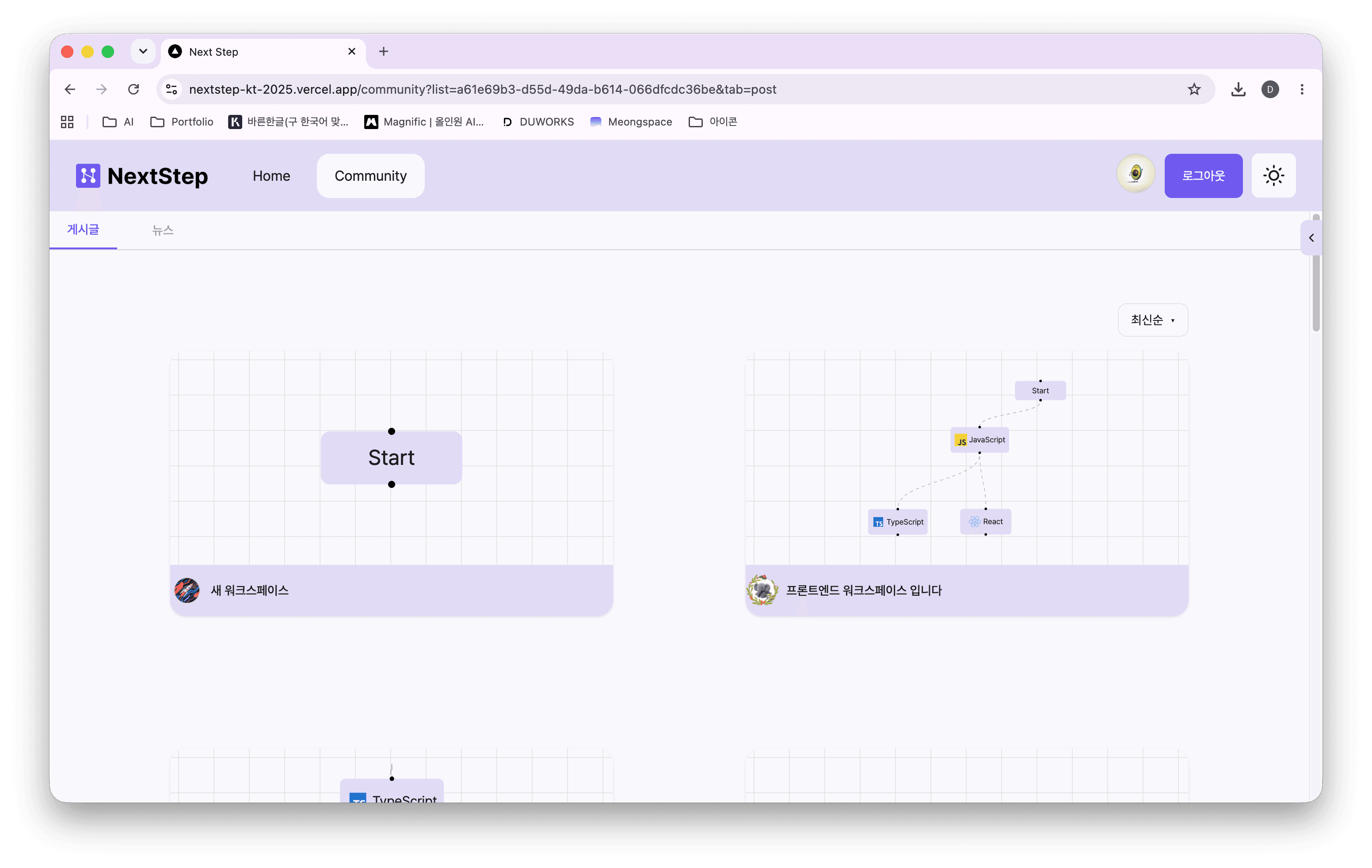Open the Chrome profile D avatar
This screenshot has height=868, width=1372.
pos(1269,89)
